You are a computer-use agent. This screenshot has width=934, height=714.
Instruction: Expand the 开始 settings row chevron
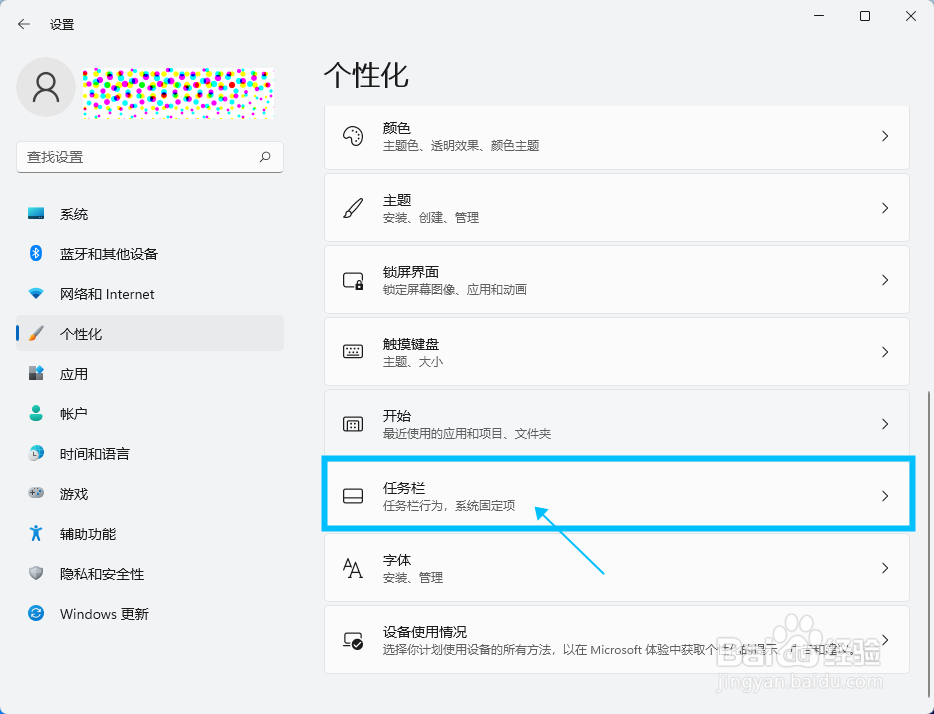pyautogui.click(x=884, y=423)
